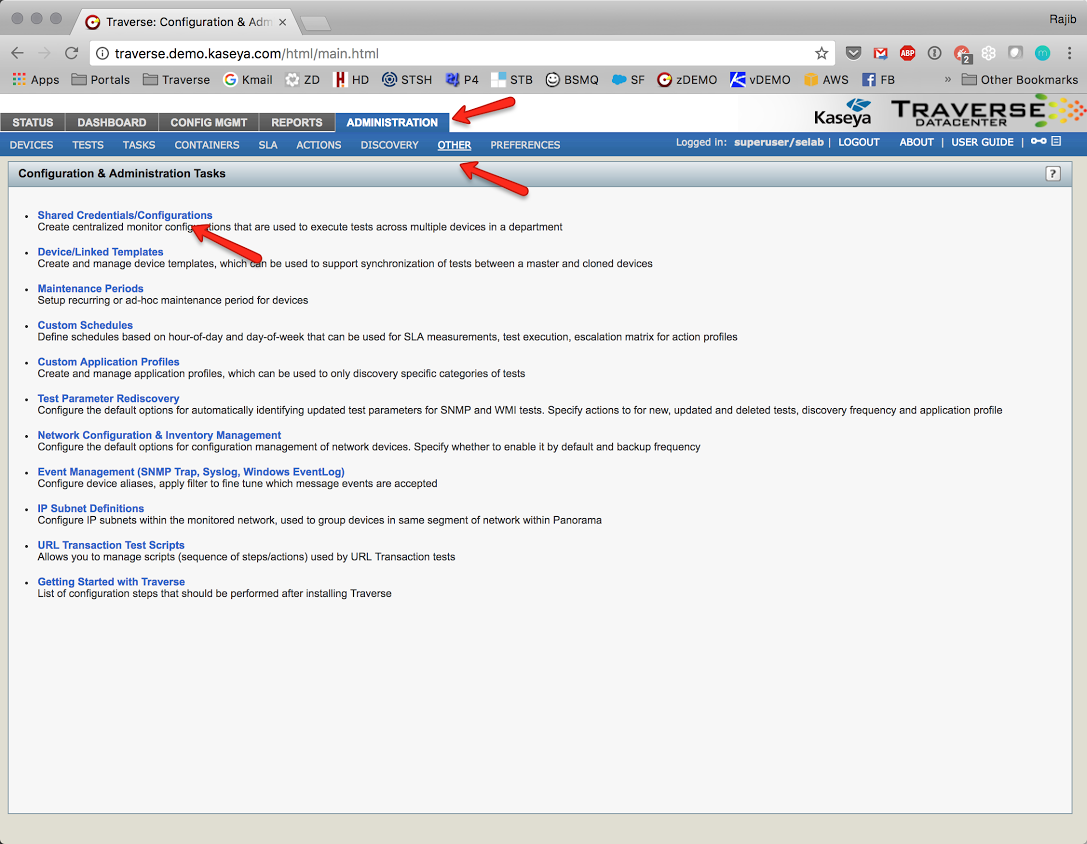Bookmark page with the star icon
Viewport: 1087px width, 844px height.
coord(821,53)
